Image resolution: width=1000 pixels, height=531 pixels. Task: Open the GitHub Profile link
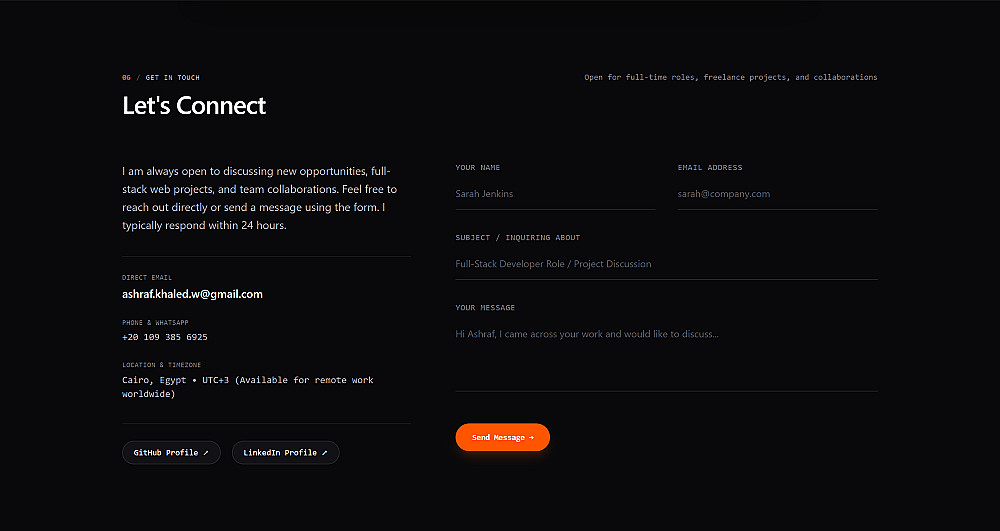(x=171, y=453)
